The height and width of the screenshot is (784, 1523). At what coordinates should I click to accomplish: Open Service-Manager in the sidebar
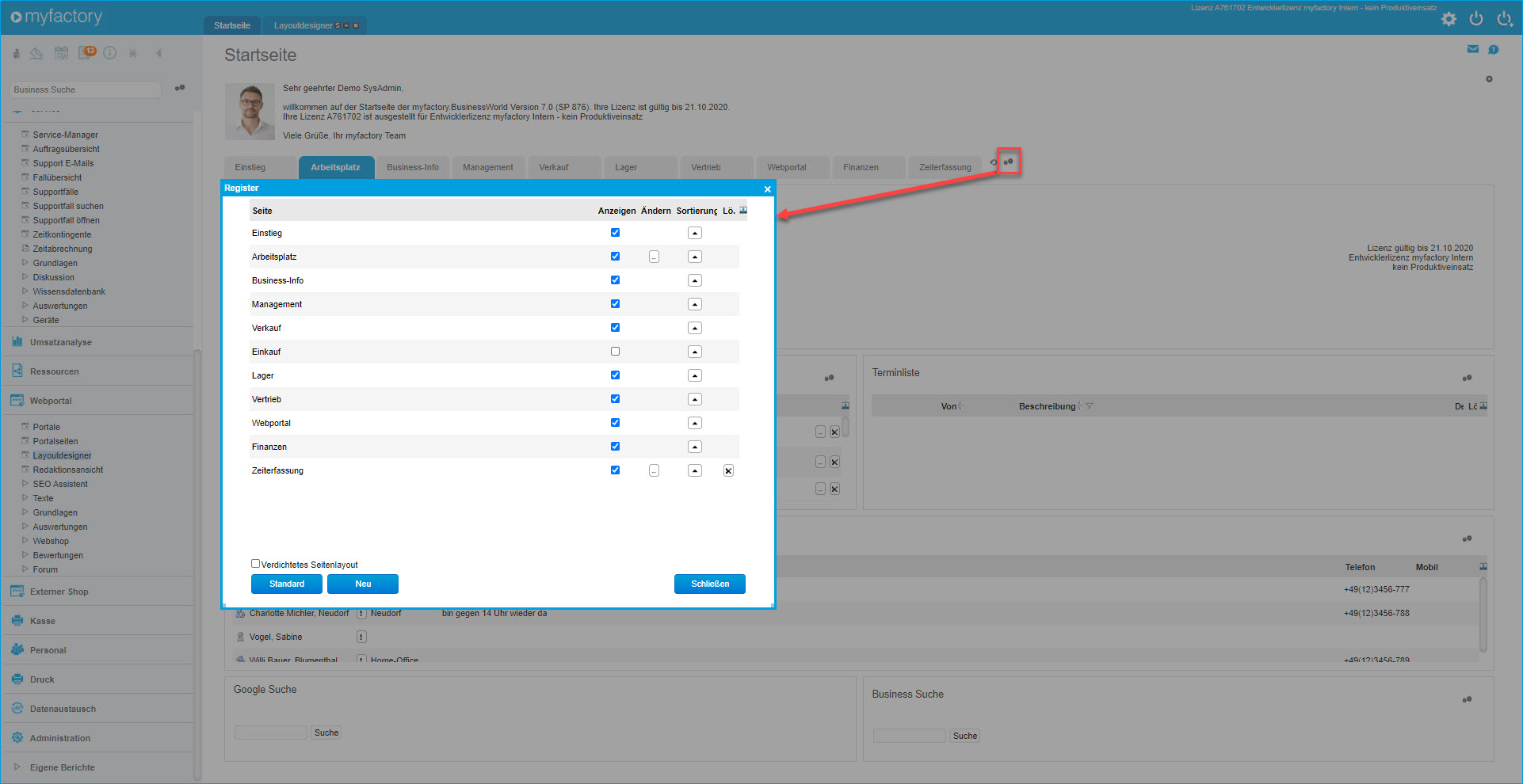65,135
